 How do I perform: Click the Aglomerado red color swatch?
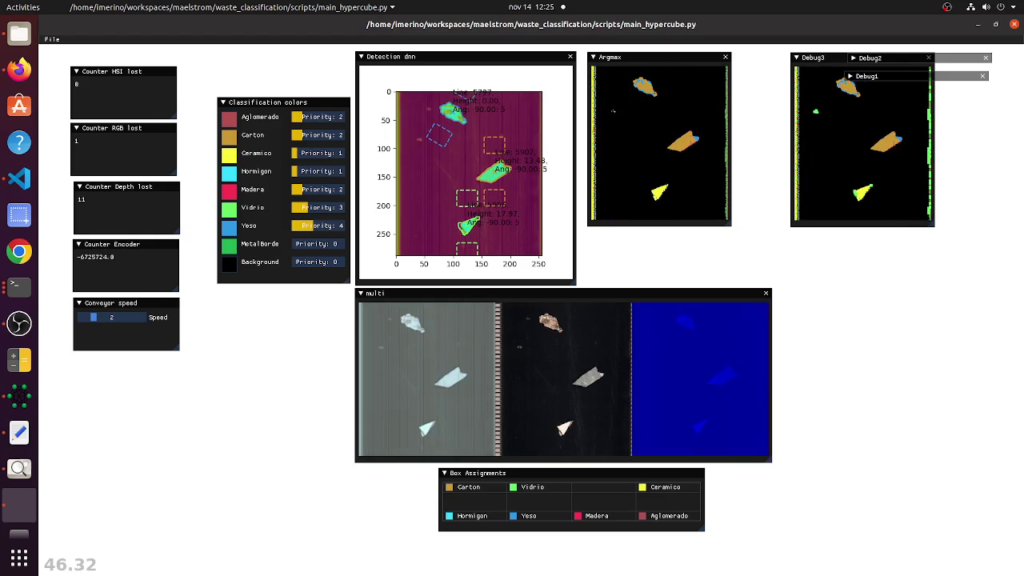[x=229, y=117]
